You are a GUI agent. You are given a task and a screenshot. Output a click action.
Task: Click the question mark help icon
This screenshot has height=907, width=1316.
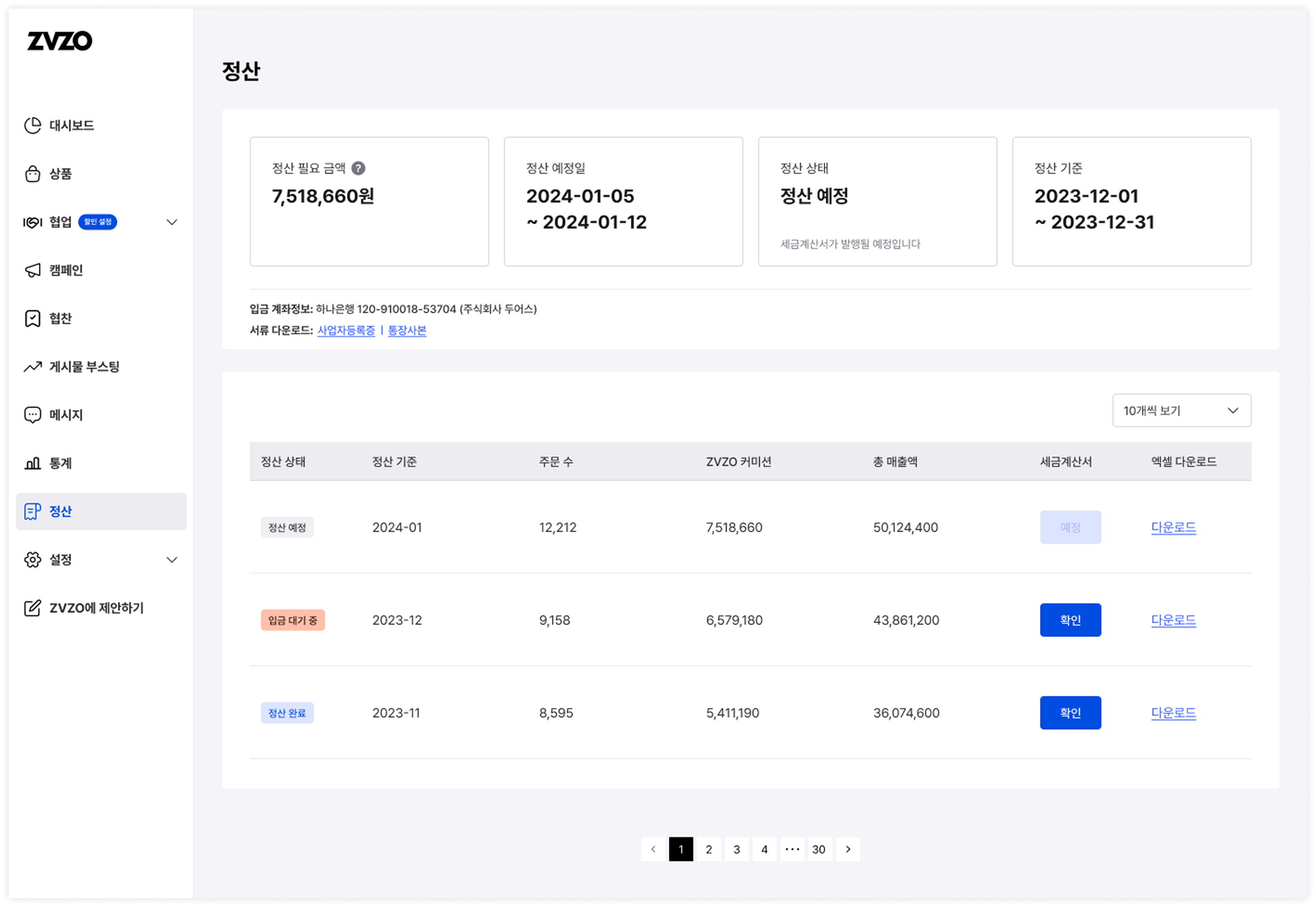pyautogui.click(x=358, y=168)
